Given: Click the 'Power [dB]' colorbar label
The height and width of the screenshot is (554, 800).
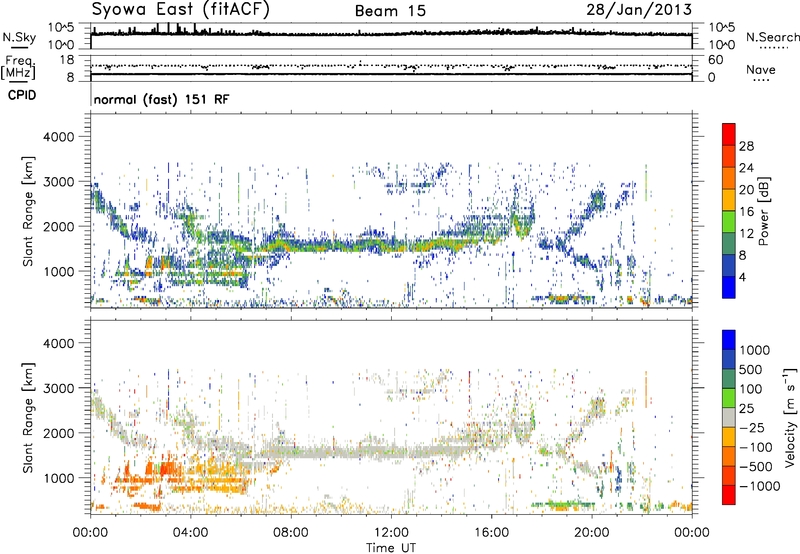Looking at the screenshot, I should tap(763, 211).
